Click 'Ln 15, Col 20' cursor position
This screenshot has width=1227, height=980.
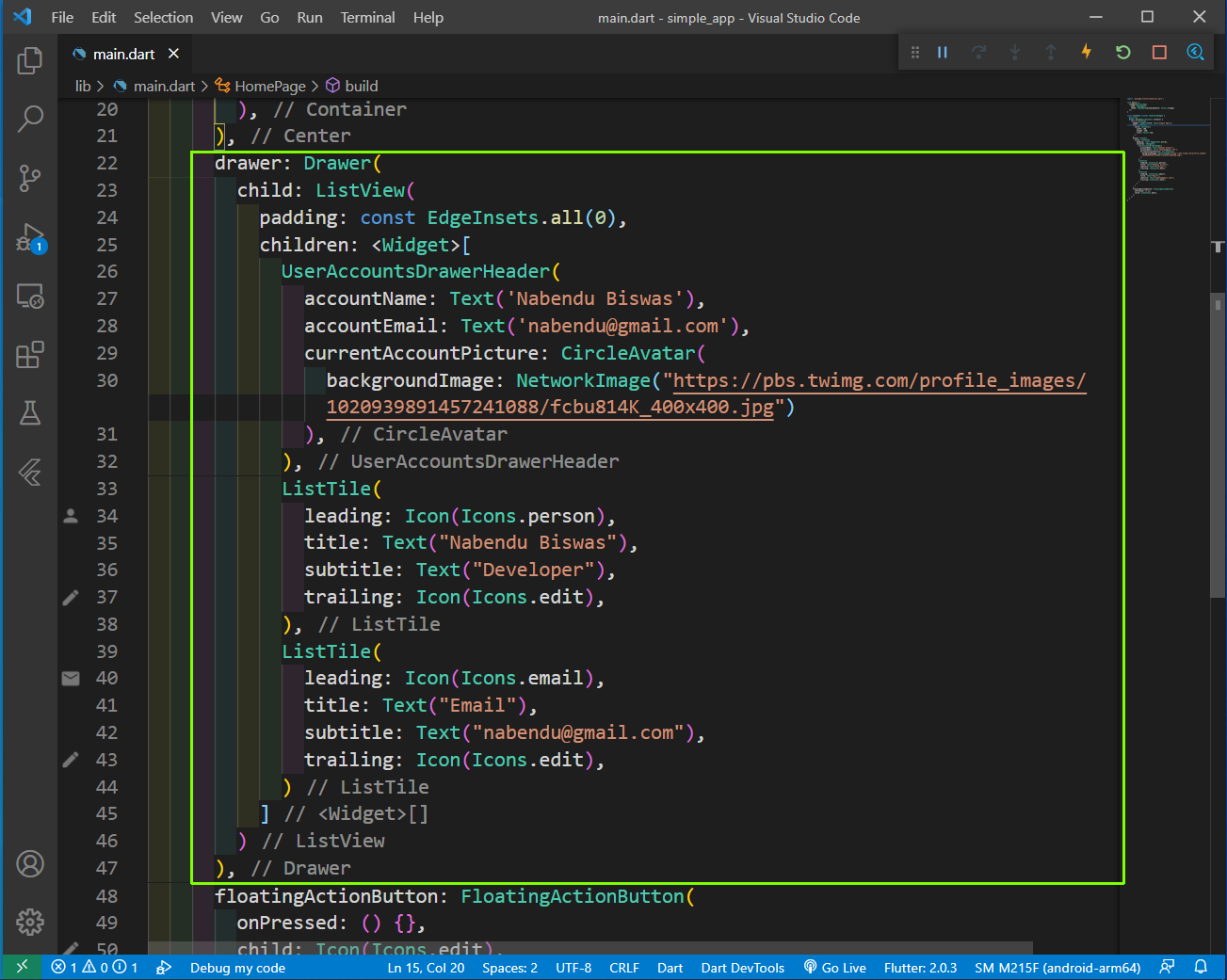point(426,968)
